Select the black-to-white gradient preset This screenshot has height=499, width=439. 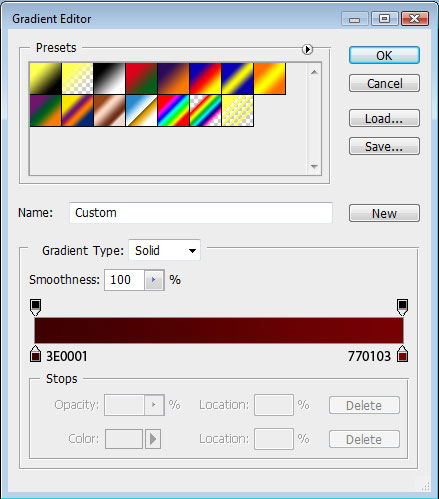point(110,79)
